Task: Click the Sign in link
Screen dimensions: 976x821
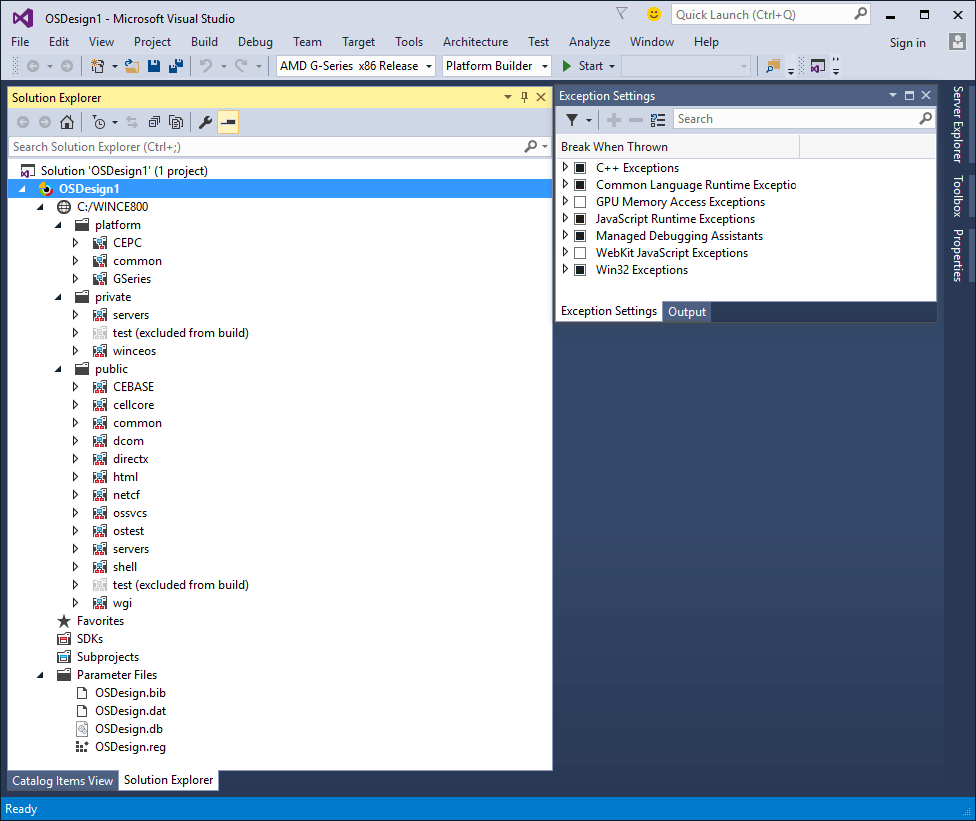Action: point(907,42)
